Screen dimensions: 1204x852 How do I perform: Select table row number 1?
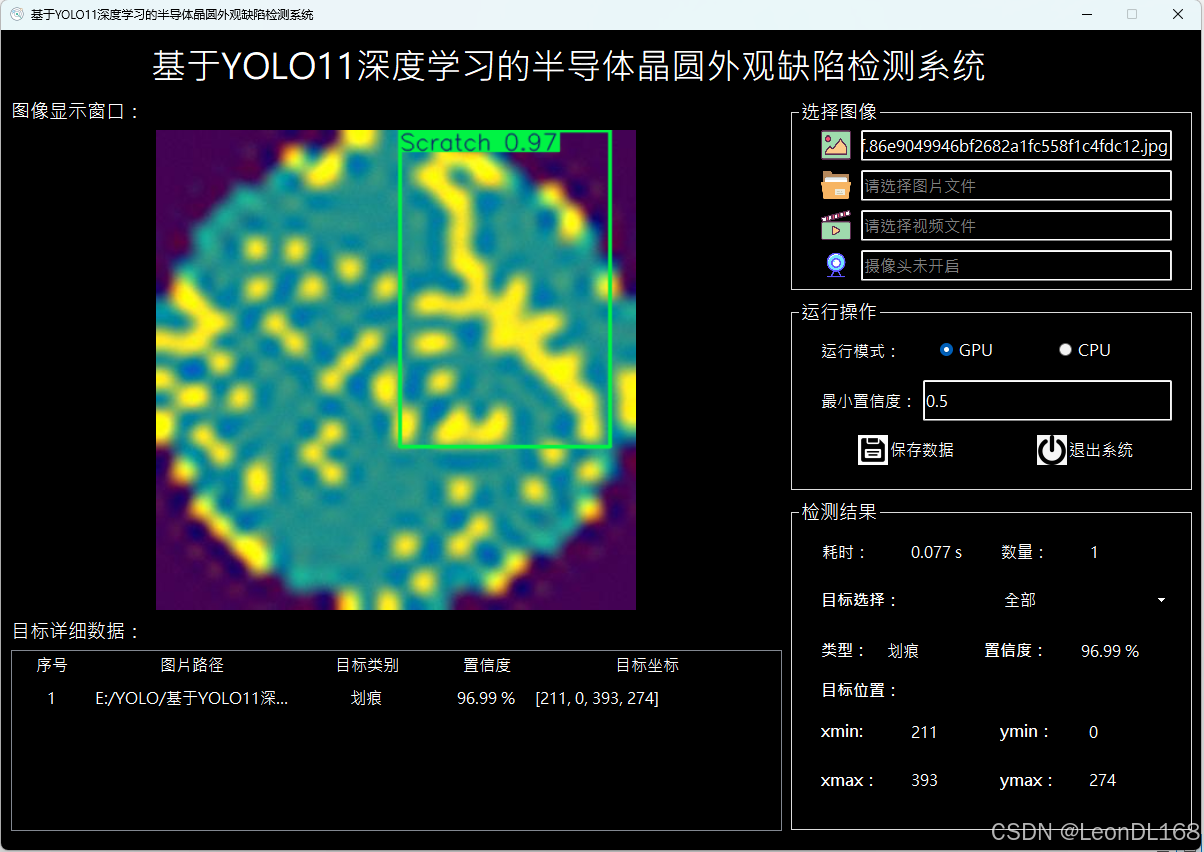(52, 699)
